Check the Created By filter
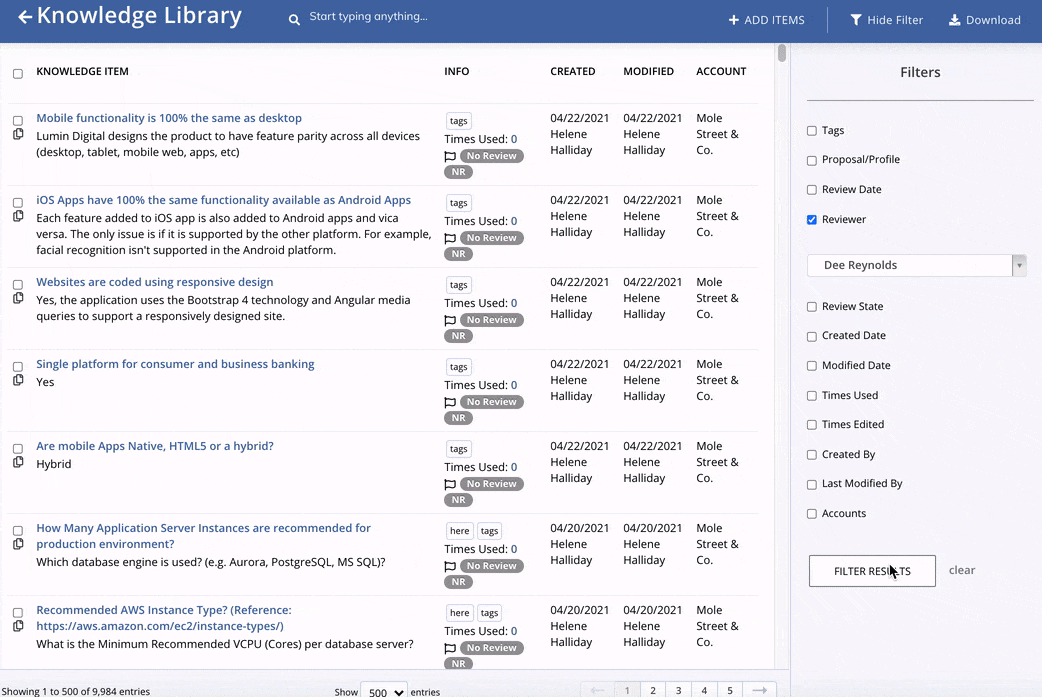 pyautogui.click(x=811, y=455)
